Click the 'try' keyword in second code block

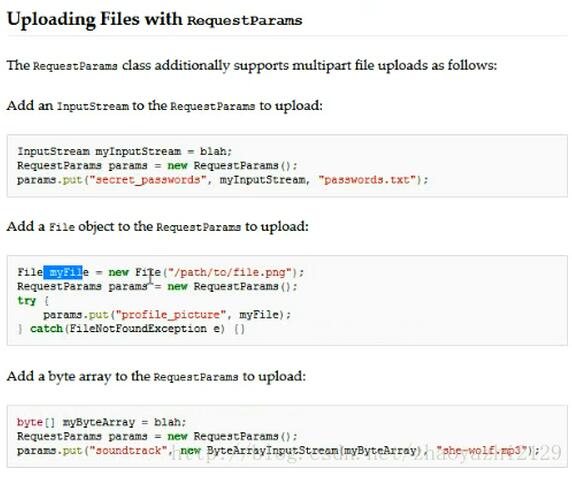coord(27,301)
